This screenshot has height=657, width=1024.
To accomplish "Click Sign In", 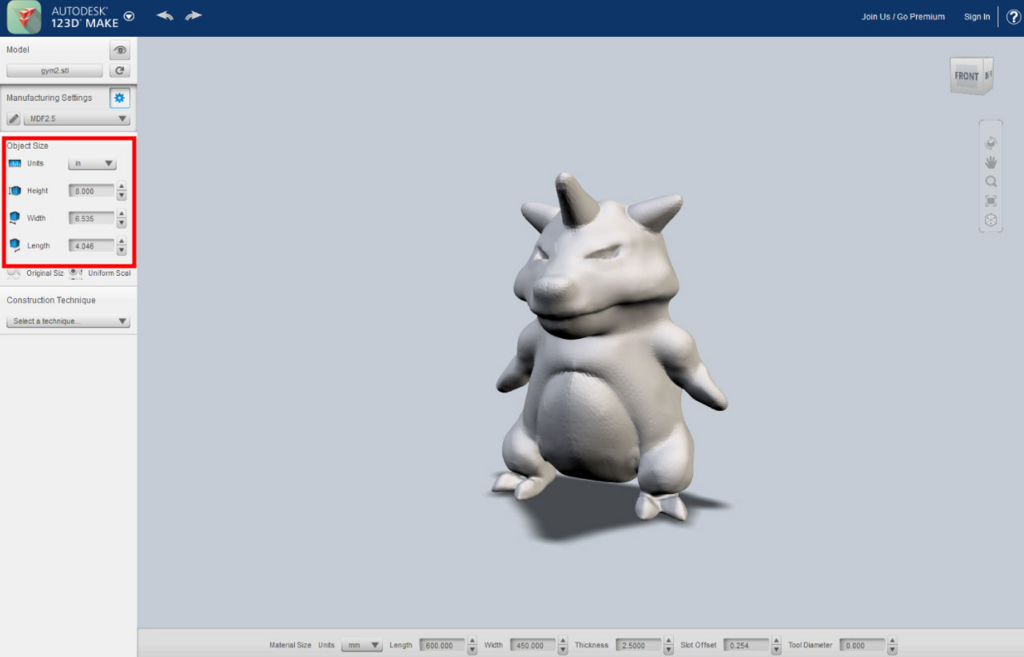I will click(x=977, y=16).
